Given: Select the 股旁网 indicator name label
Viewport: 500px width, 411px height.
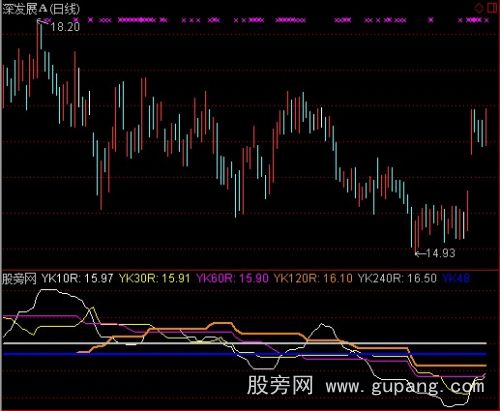Looking at the screenshot, I should (19, 278).
